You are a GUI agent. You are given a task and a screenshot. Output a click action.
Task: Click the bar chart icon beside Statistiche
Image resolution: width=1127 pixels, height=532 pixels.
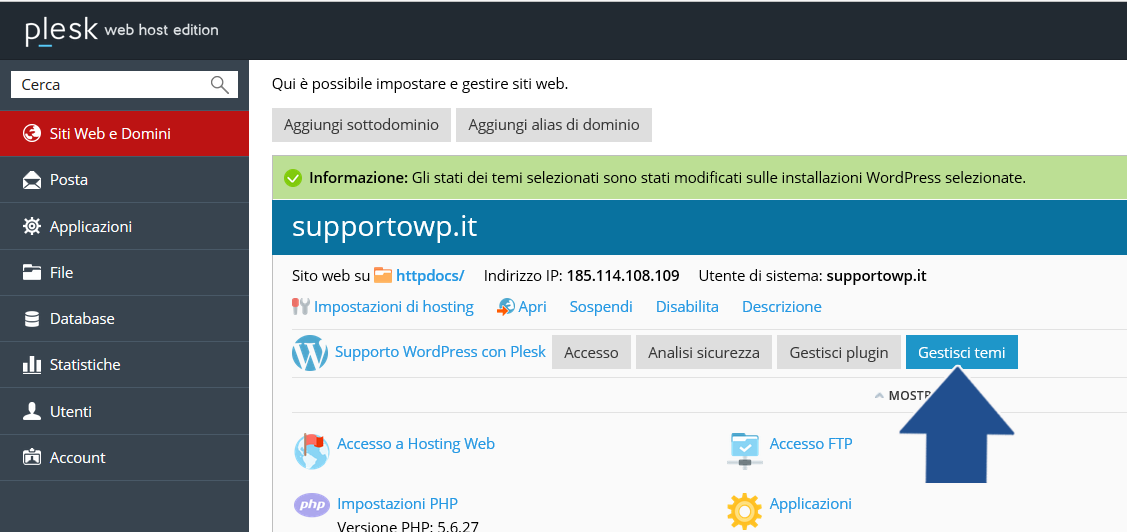pos(32,364)
